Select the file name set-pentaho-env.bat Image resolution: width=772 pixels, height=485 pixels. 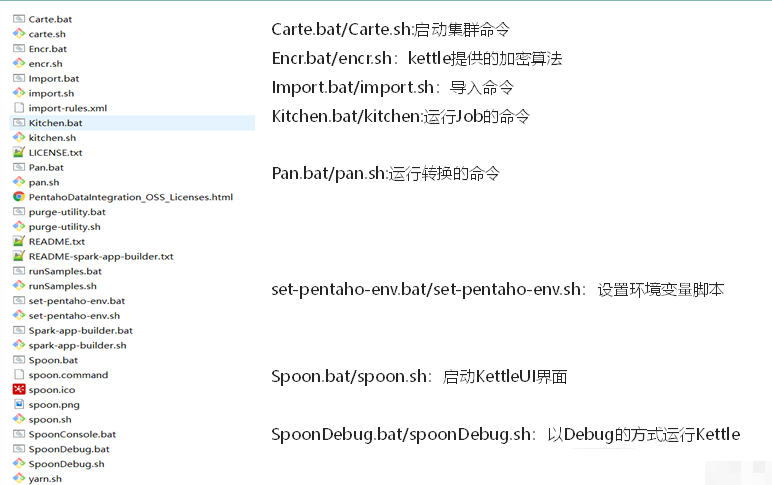(x=77, y=300)
